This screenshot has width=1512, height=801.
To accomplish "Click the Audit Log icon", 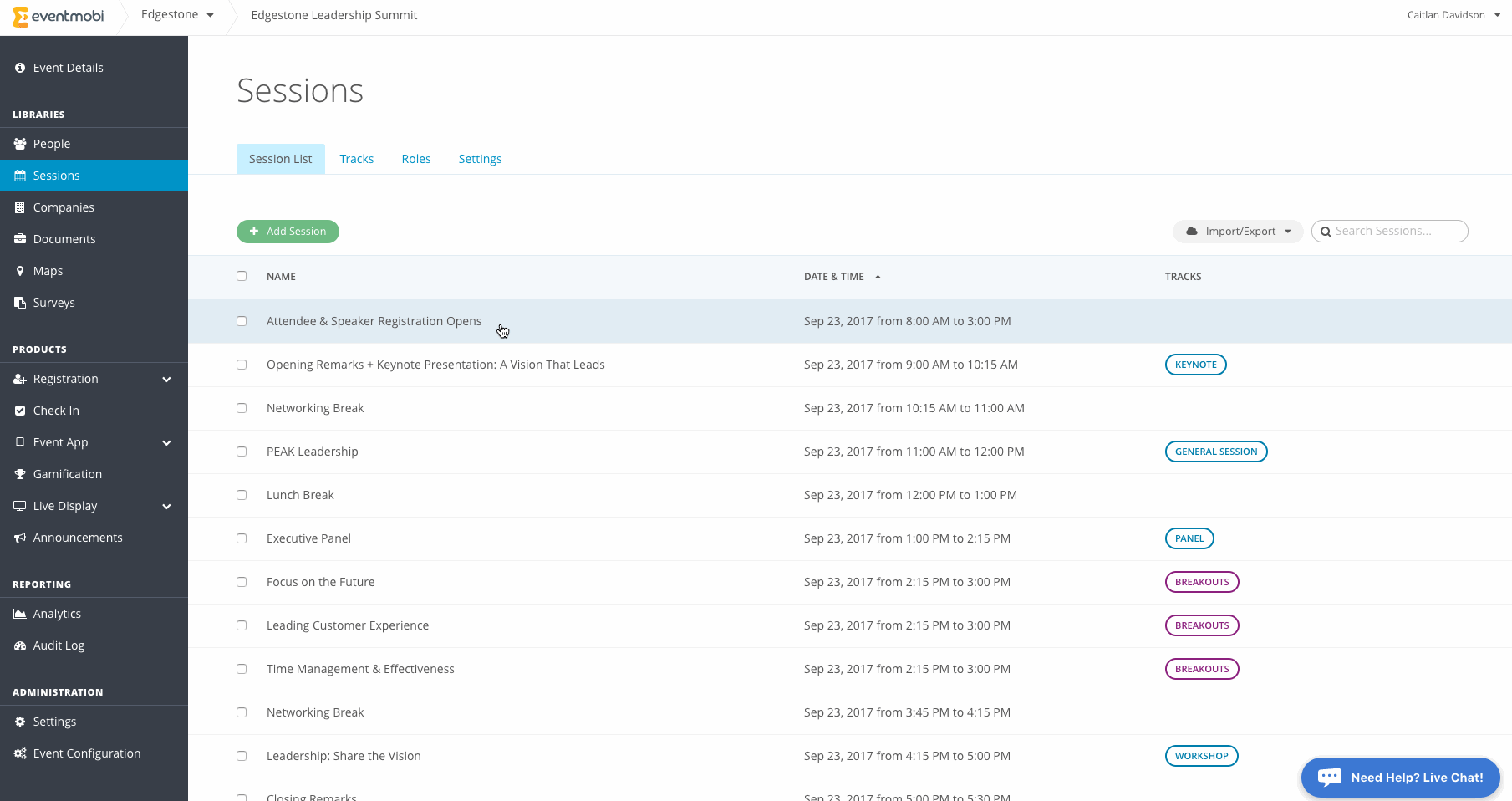I will [x=20, y=645].
